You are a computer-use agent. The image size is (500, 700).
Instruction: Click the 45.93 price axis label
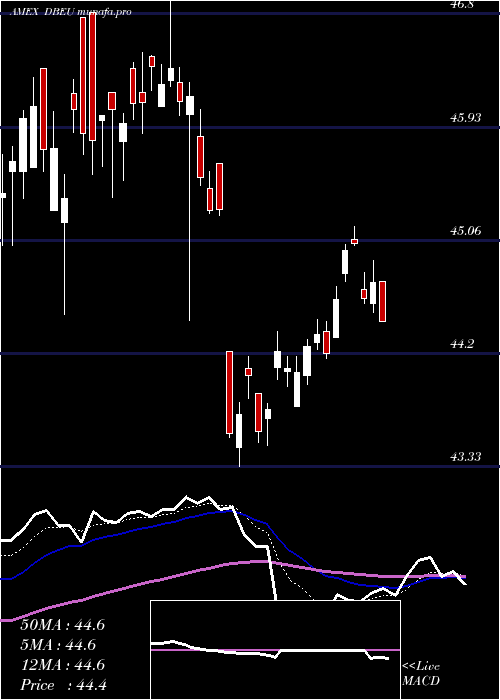[466, 118]
